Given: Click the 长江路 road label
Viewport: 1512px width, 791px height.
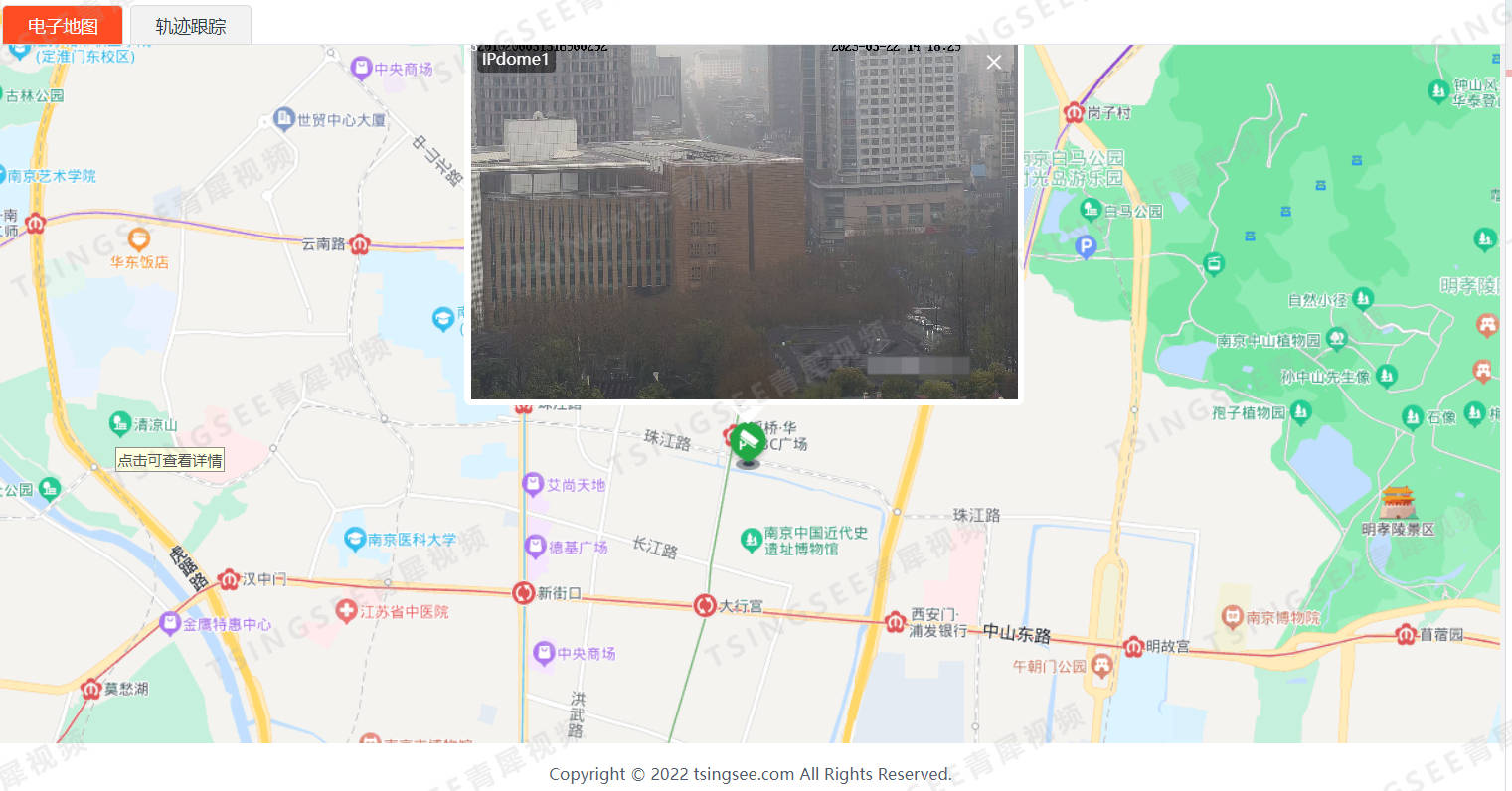Looking at the screenshot, I should click(x=655, y=547).
